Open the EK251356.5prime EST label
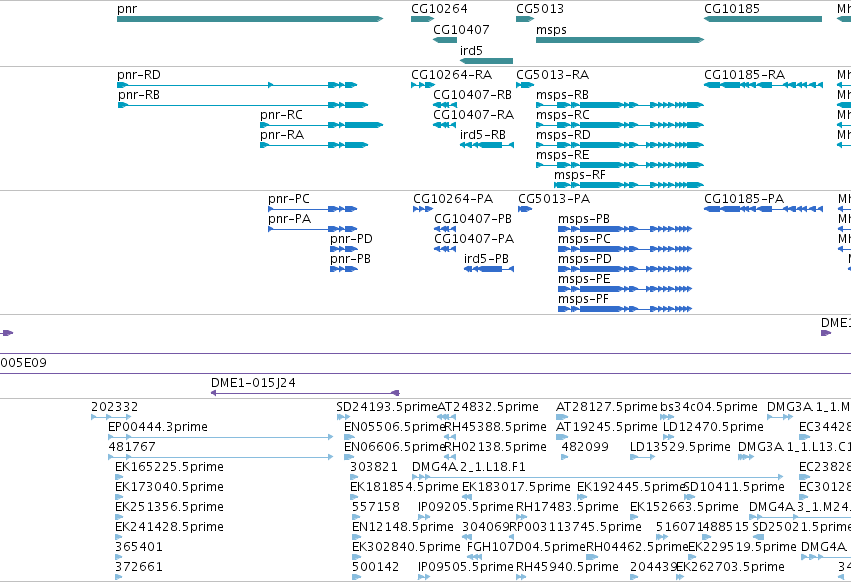Screen dimensions: 851x582 169,507
